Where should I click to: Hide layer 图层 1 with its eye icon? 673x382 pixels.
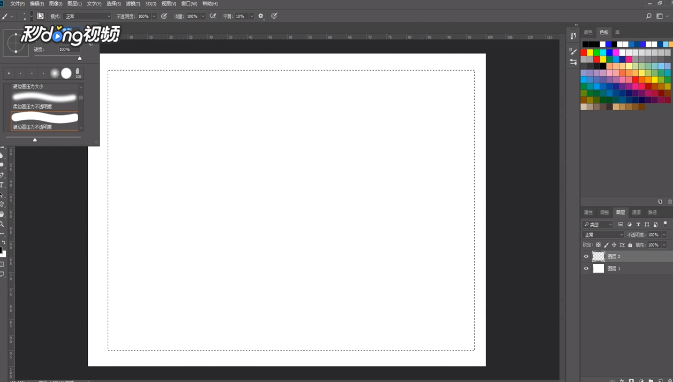(x=586, y=269)
